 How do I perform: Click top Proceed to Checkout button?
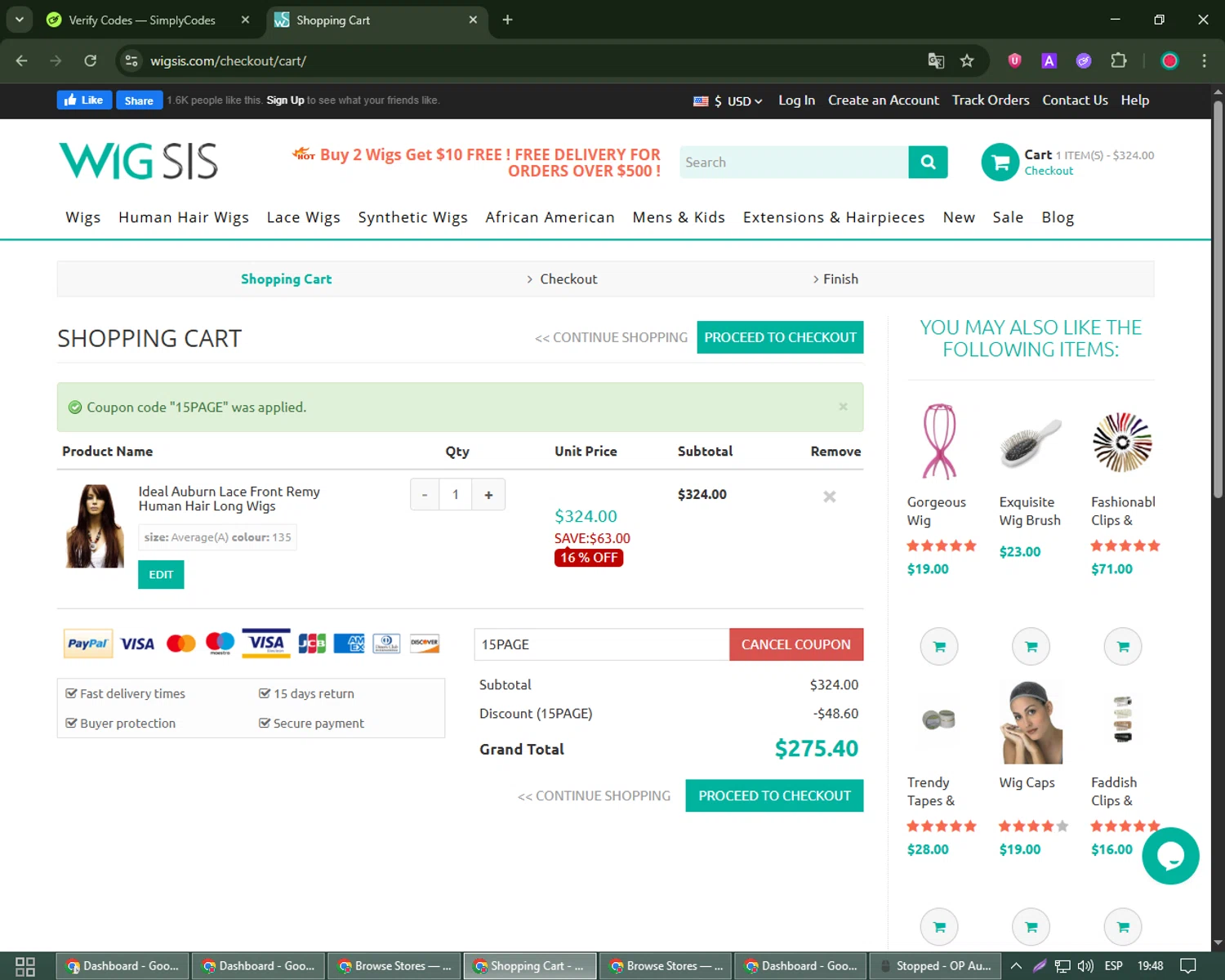point(780,337)
